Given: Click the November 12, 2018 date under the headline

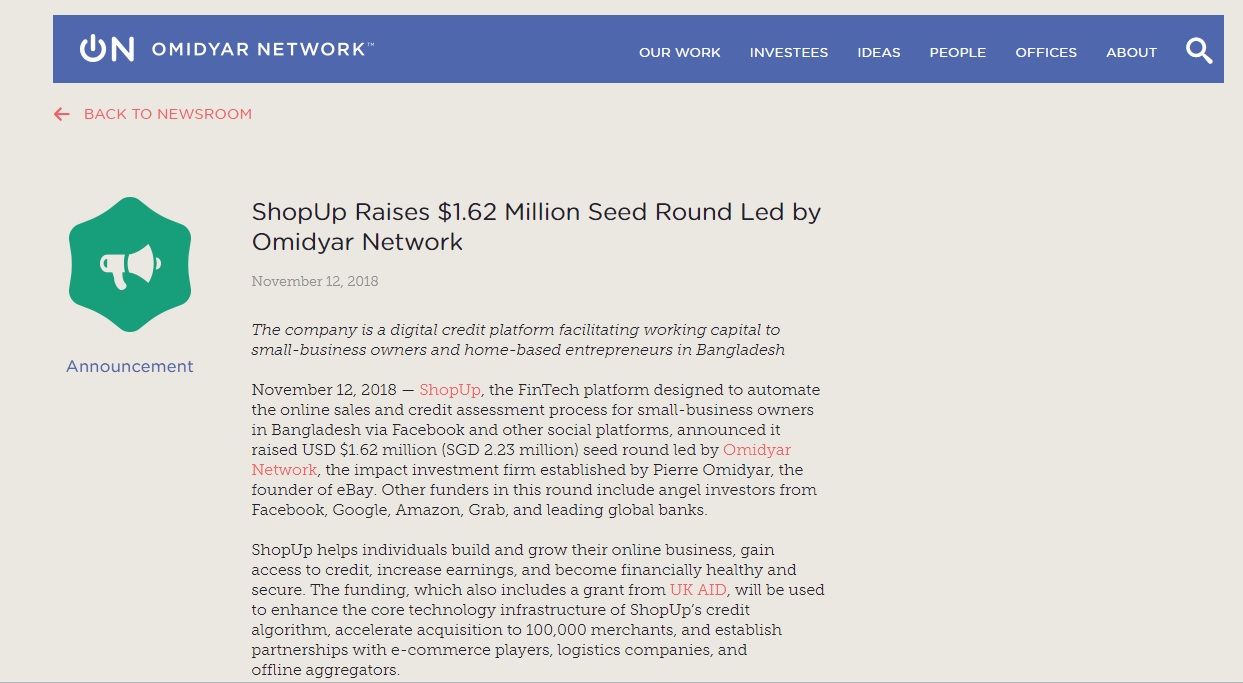Looking at the screenshot, I should tap(315, 281).
